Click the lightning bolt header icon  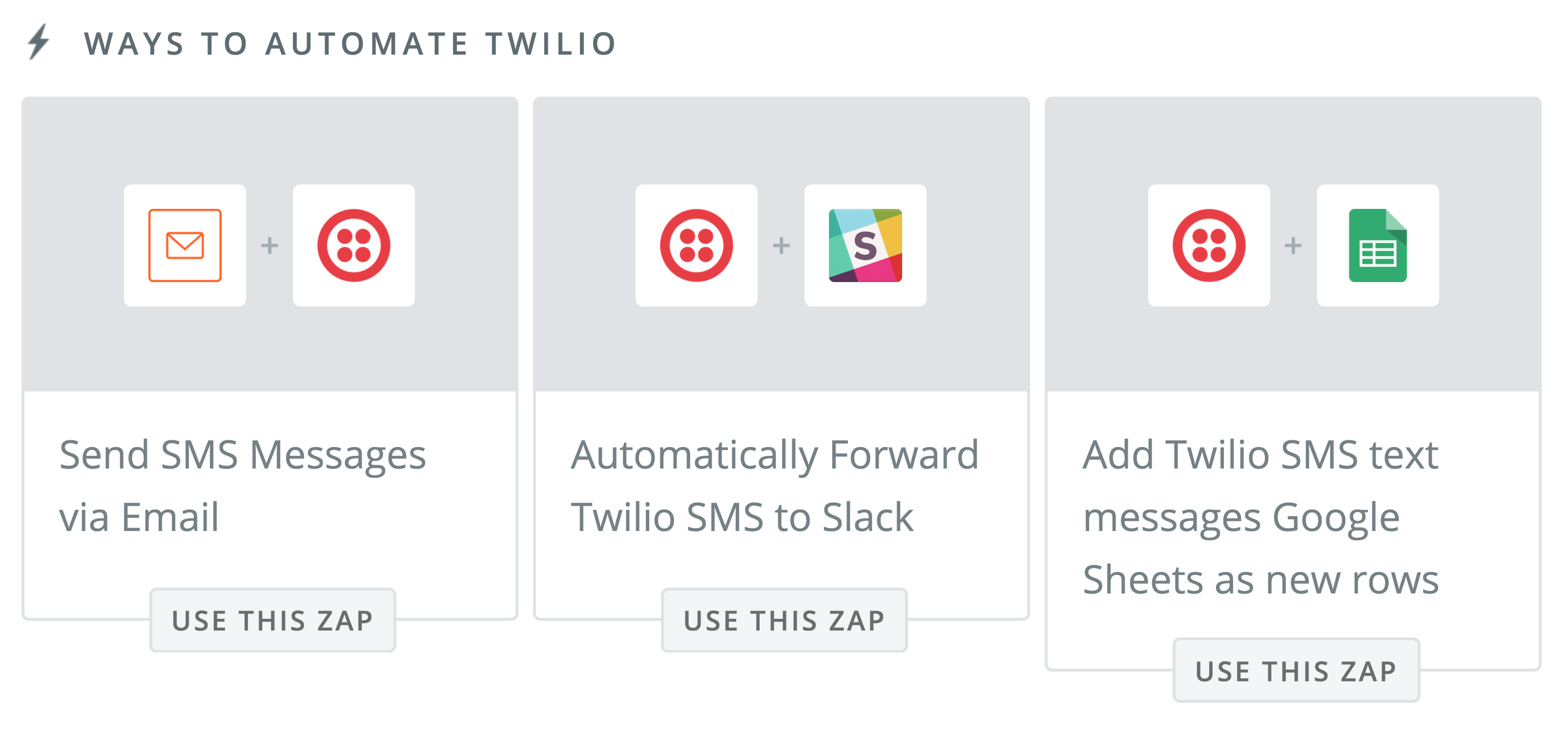39,42
